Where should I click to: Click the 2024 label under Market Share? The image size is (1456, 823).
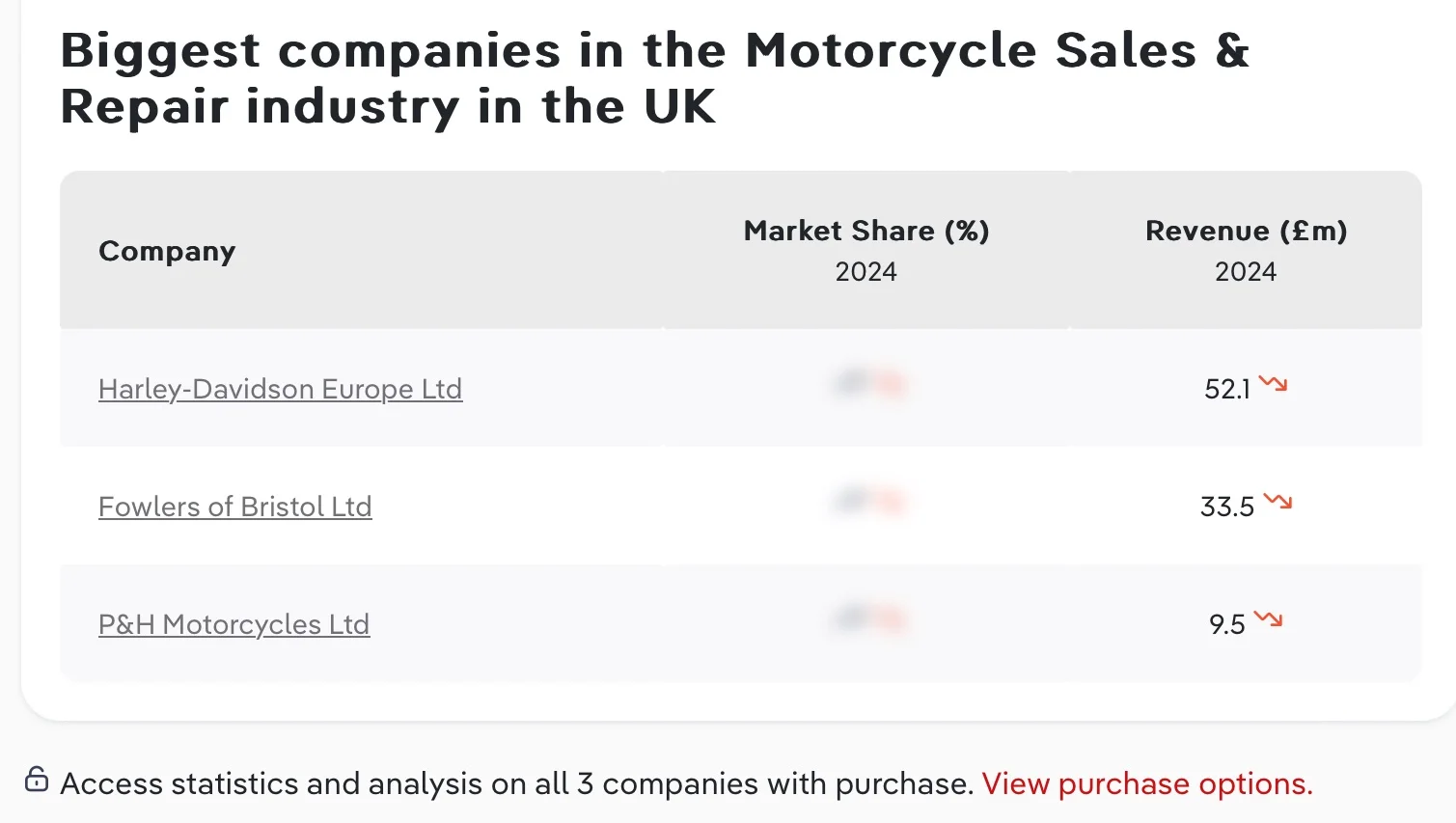(x=865, y=272)
